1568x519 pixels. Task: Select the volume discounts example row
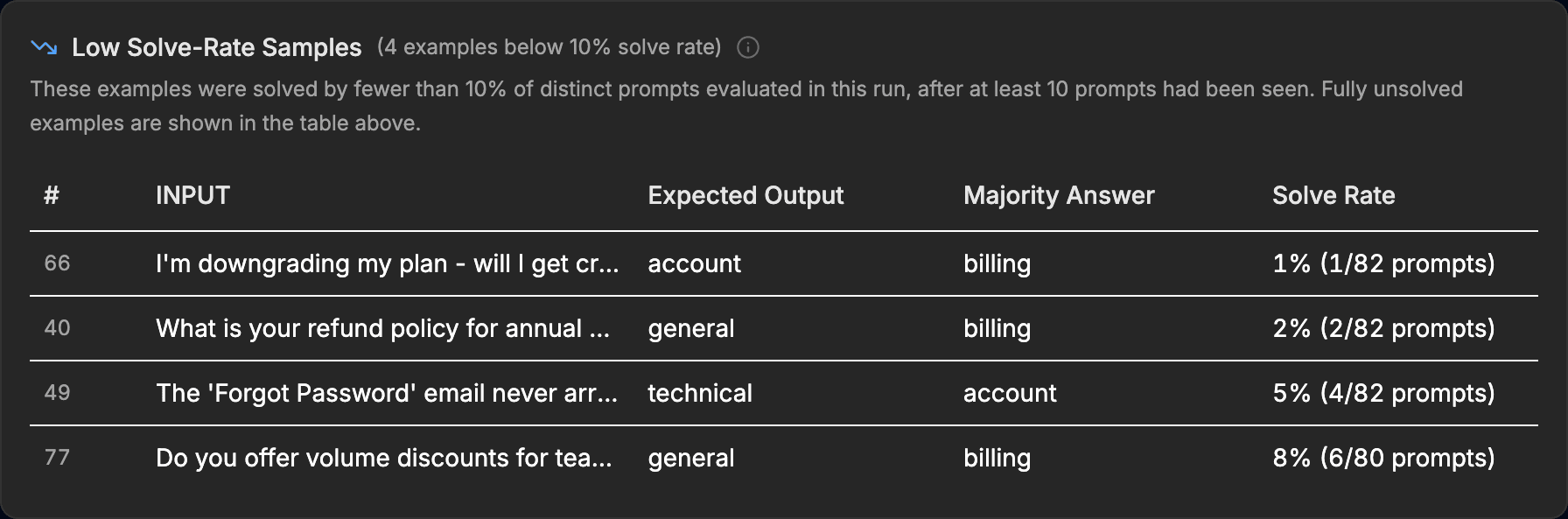385,458
